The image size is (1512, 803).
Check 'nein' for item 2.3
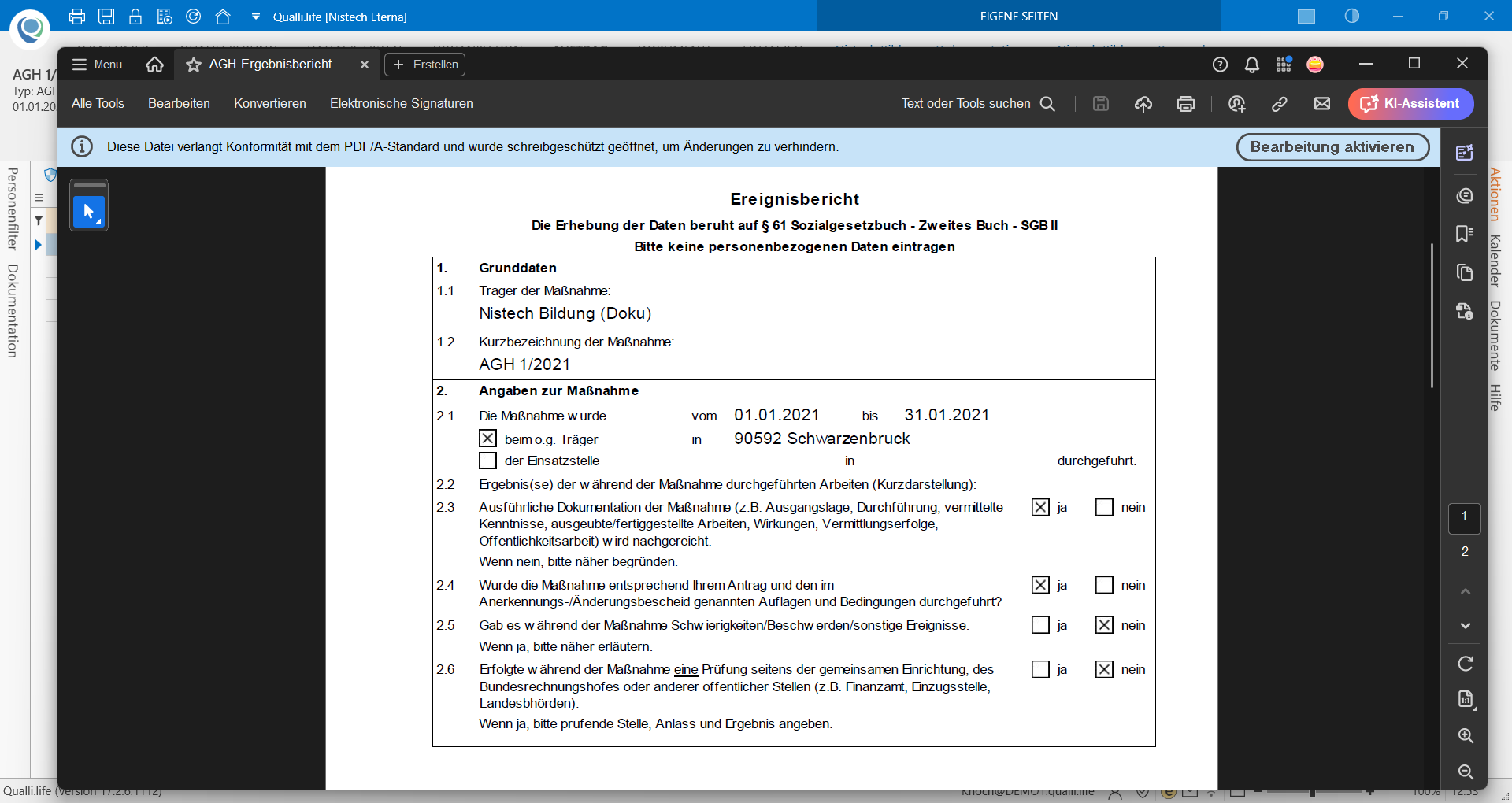(1104, 507)
